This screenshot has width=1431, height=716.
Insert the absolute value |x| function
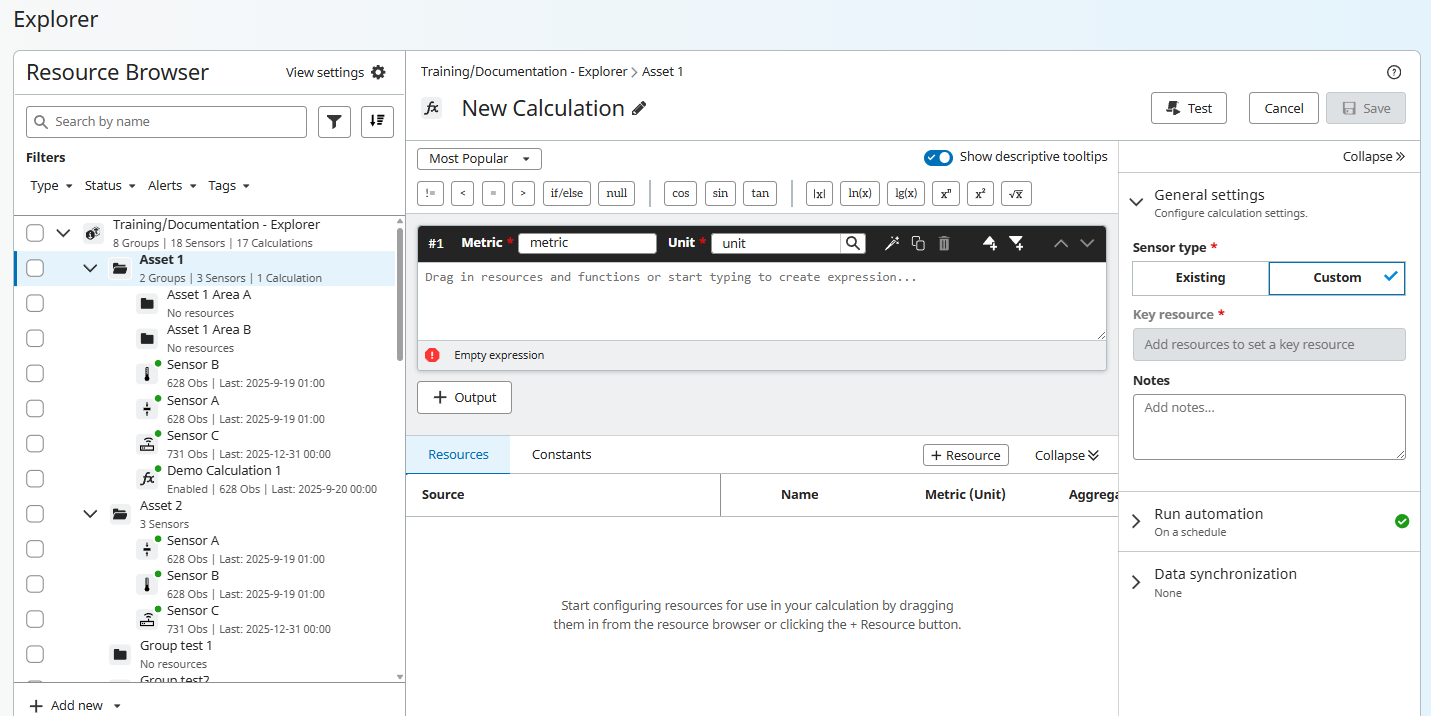click(x=819, y=193)
